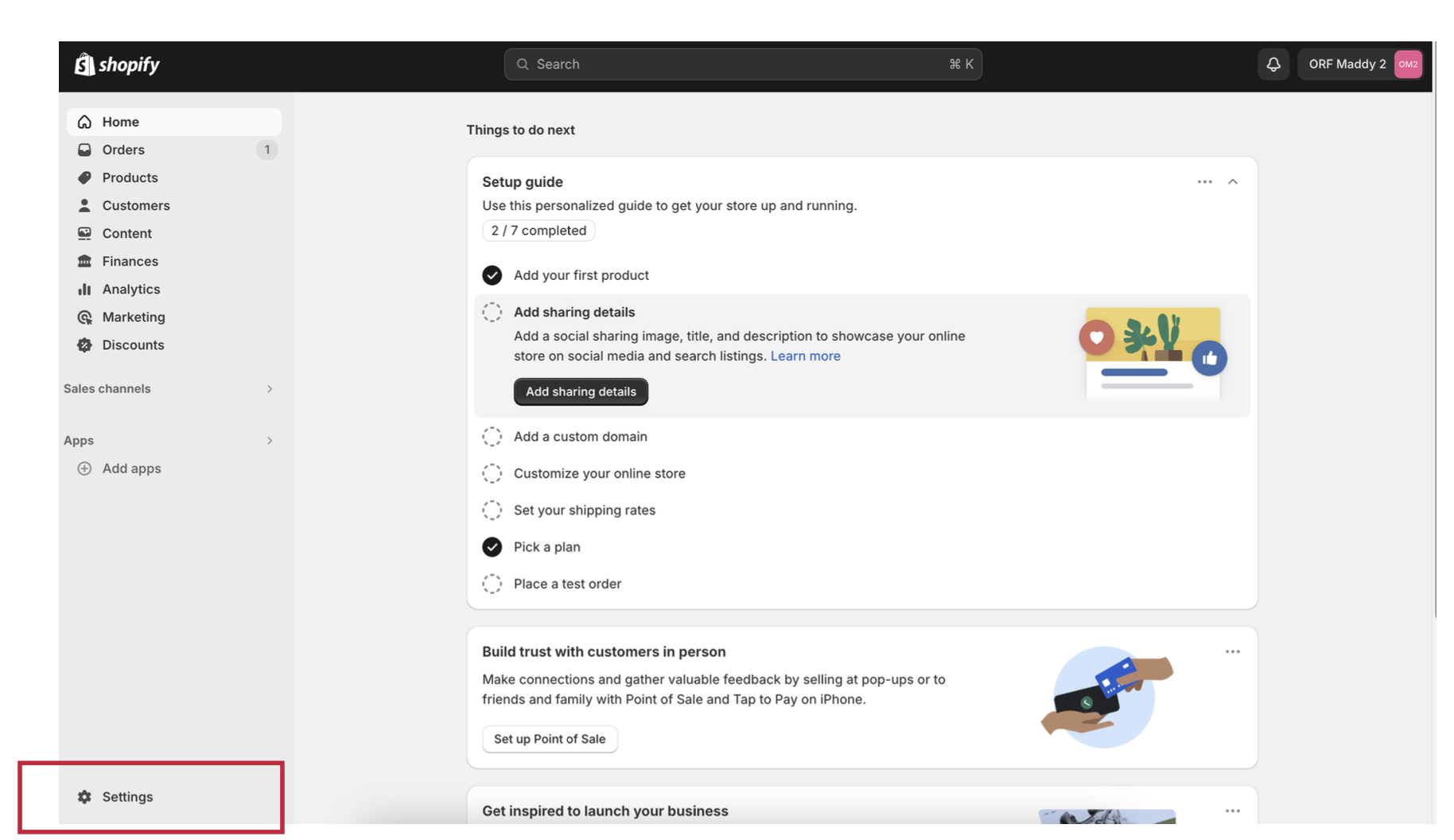Viewport: 1454px width, 840px height.
Task: Open Build trust card more options
Action: click(x=1232, y=651)
